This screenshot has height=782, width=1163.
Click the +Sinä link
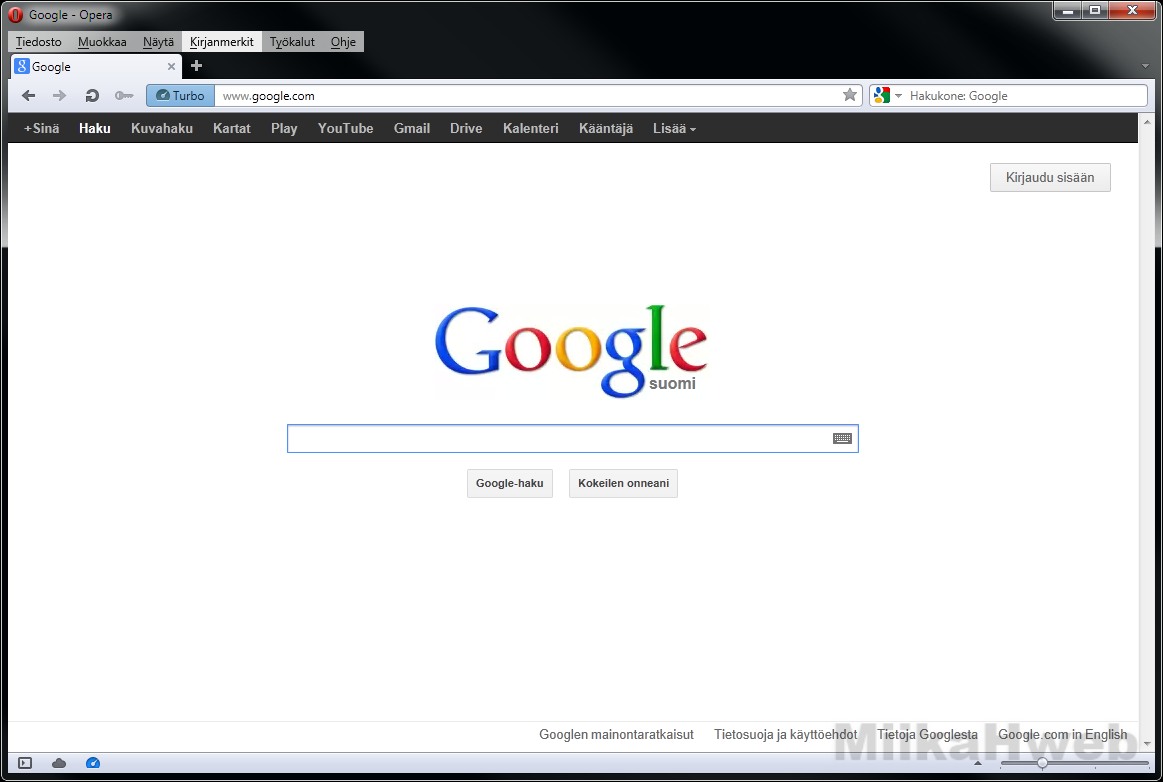42,128
